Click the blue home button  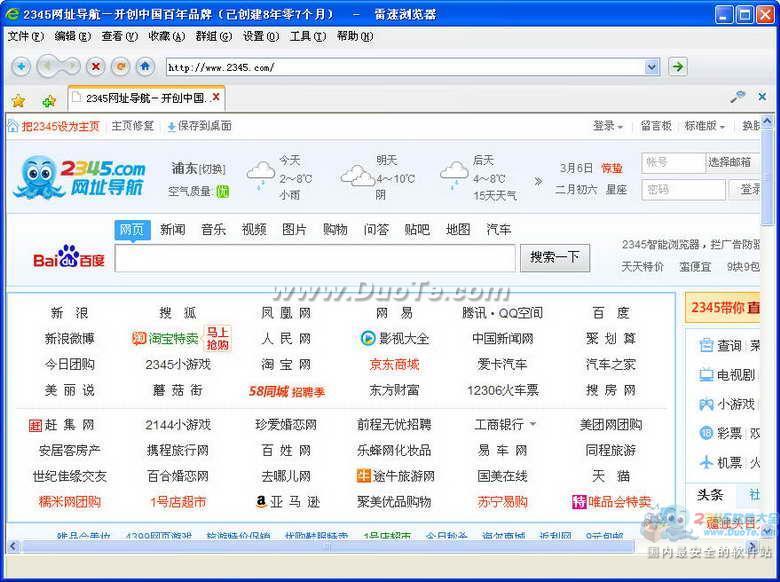(146, 67)
